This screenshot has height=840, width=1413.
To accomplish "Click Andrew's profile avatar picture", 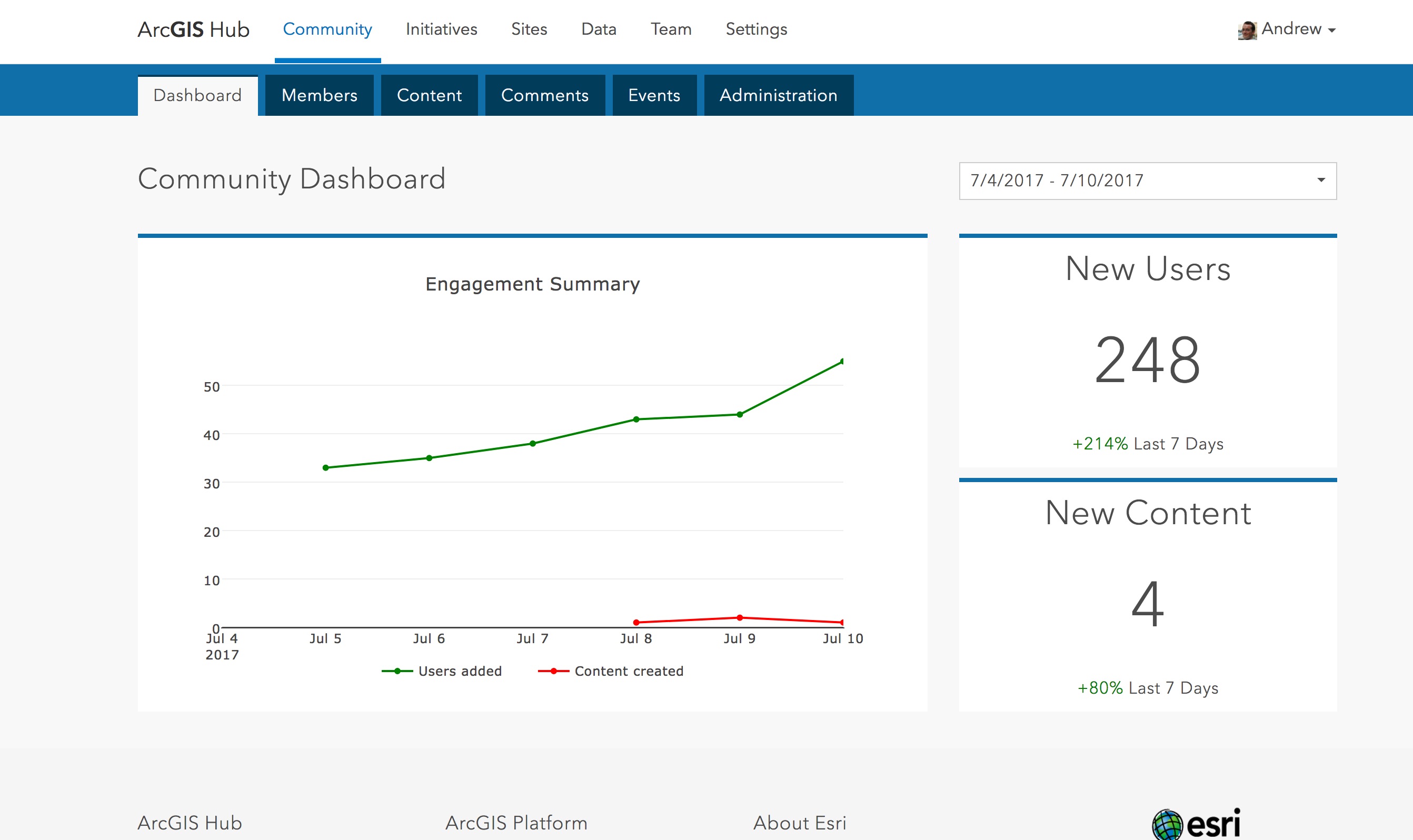I will [1247, 30].
